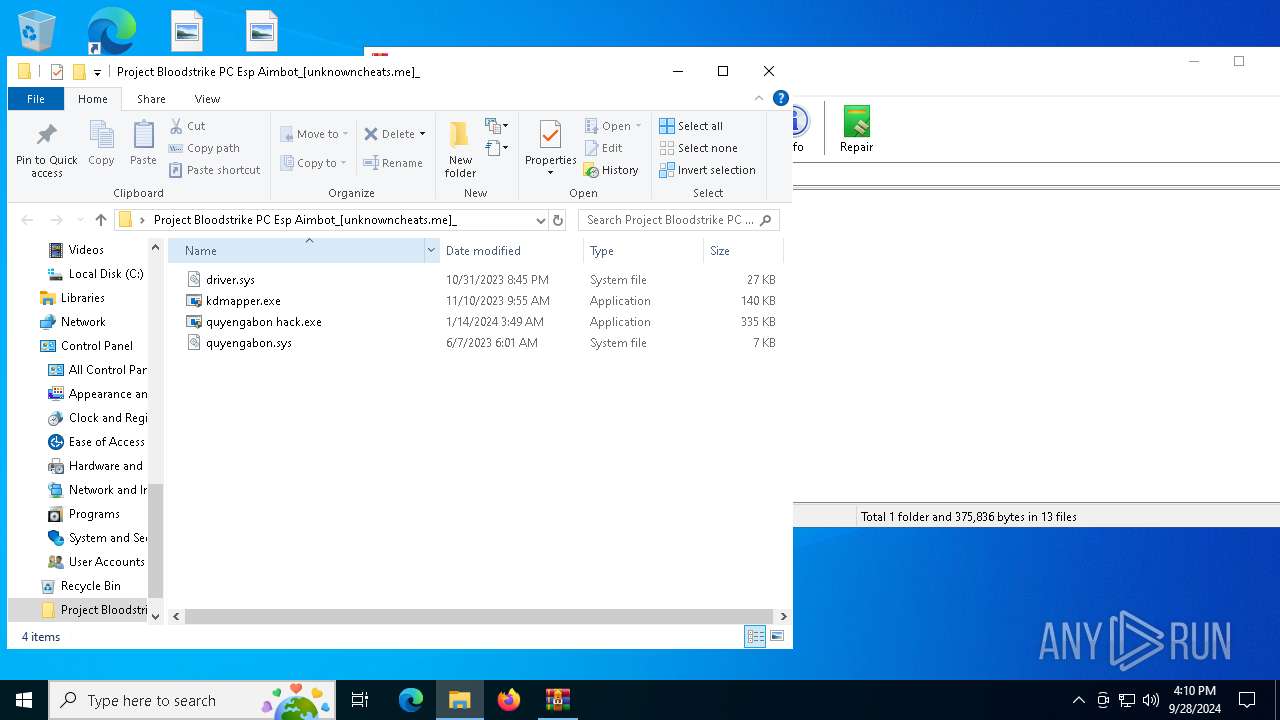The image size is (1280, 720).
Task: Click the horizontal scrollbar in file list
Action: (x=479, y=616)
